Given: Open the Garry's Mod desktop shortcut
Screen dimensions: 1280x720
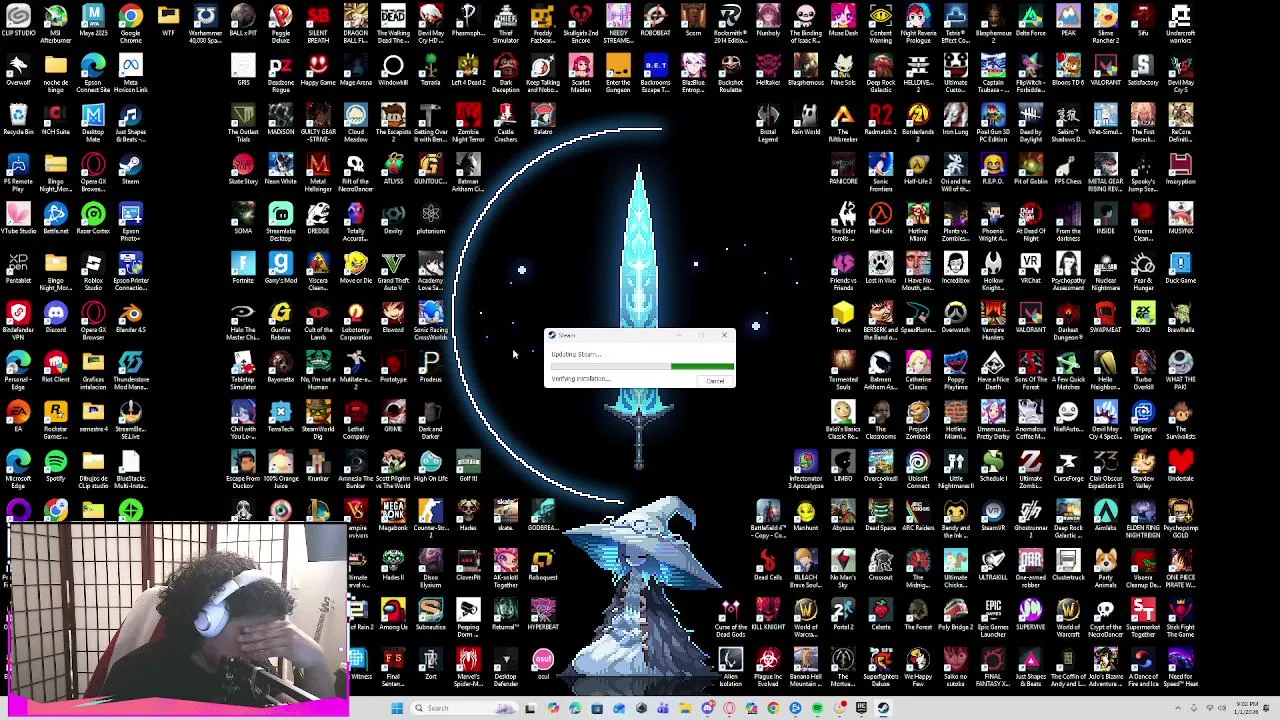Looking at the screenshot, I should click(x=281, y=269).
